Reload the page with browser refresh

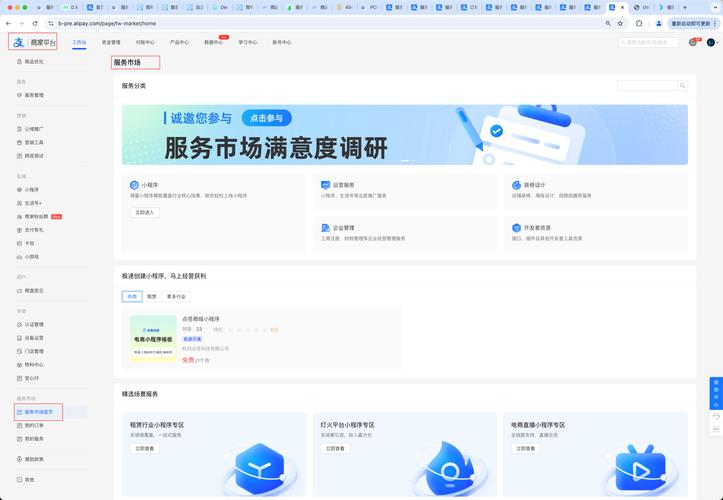[x=35, y=23]
